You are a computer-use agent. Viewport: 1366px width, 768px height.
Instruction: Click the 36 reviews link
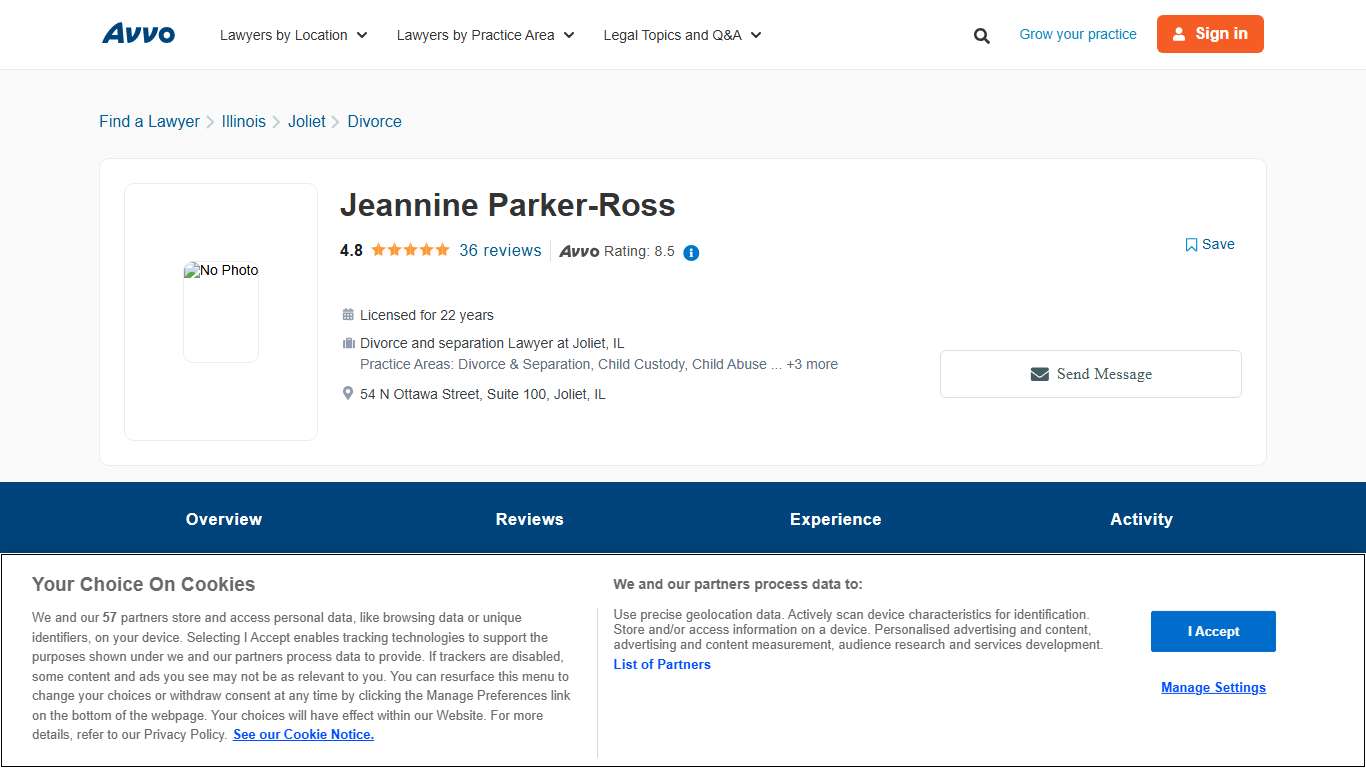tap(500, 250)
